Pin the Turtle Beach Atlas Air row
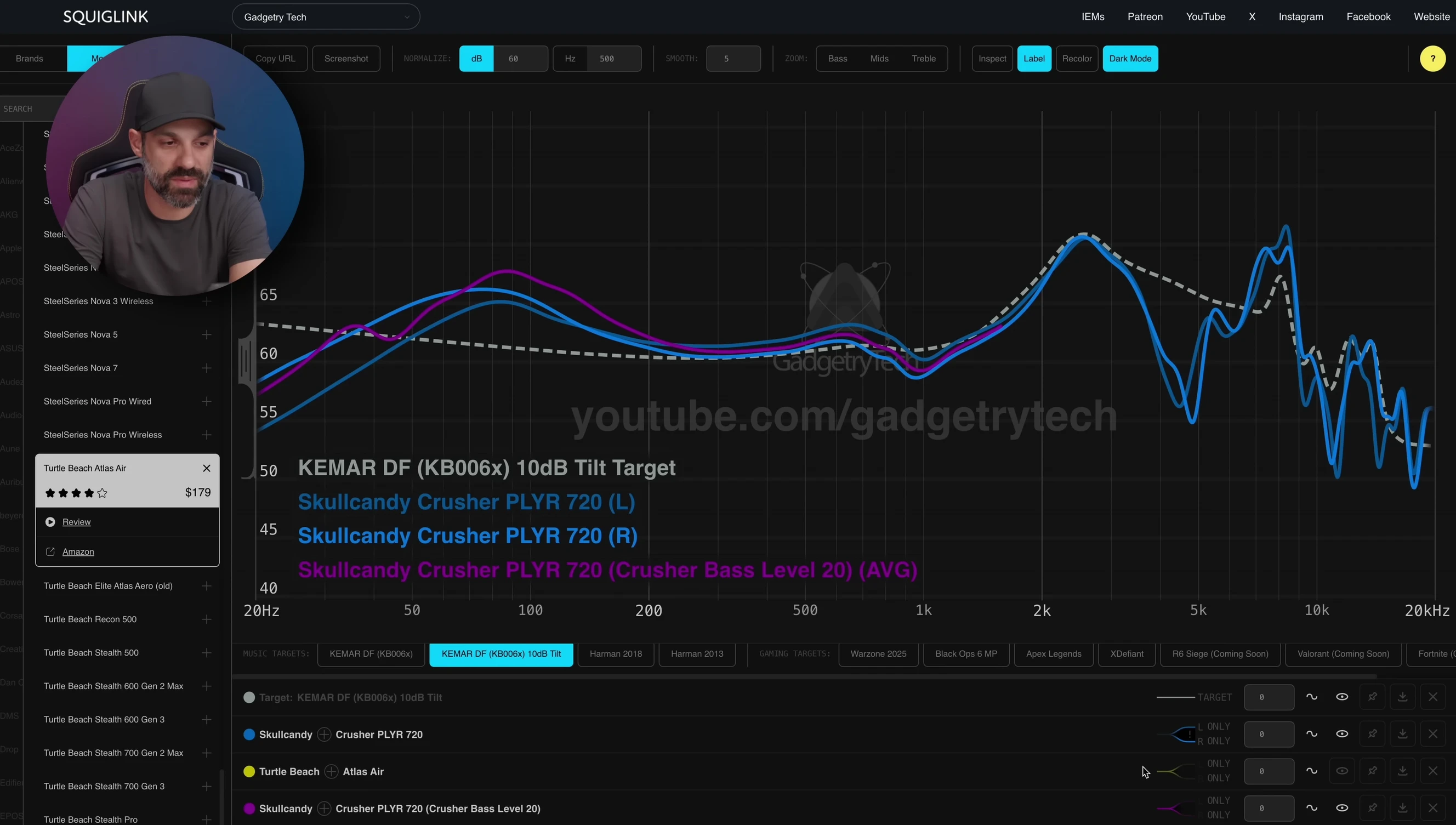 [x=1372, y=771]
